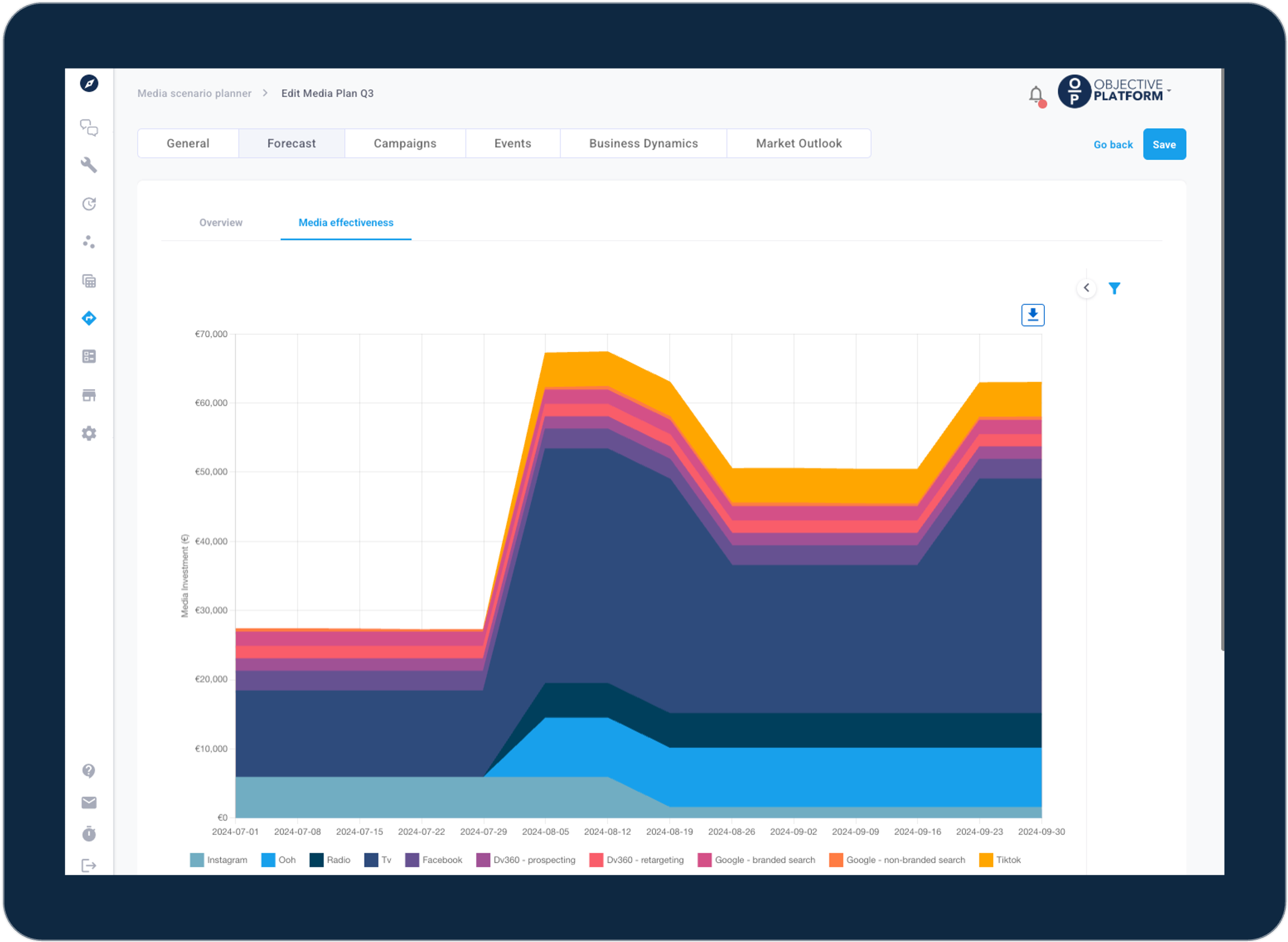
Task: Toggle Tiktok series in chart legend
Action: click(x=1008, y=860)
